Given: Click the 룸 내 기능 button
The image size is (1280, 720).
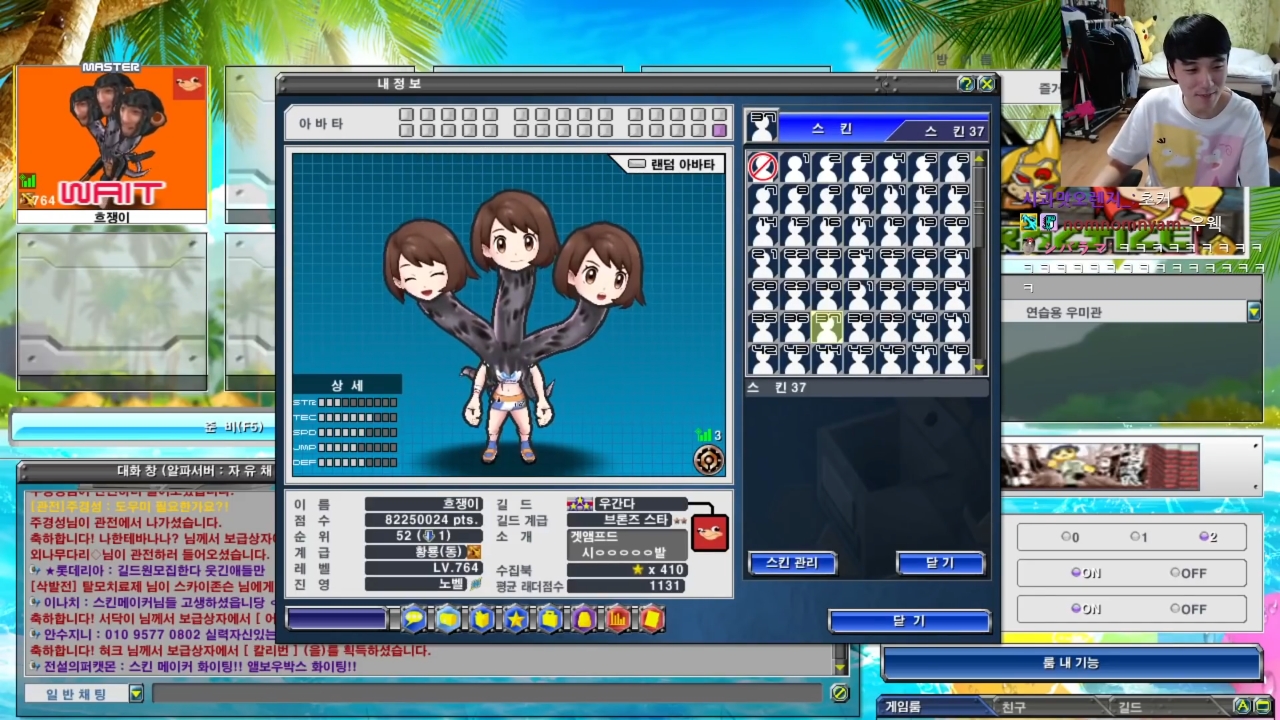Looking at the screenshot, I should [x=1071, y=663].
